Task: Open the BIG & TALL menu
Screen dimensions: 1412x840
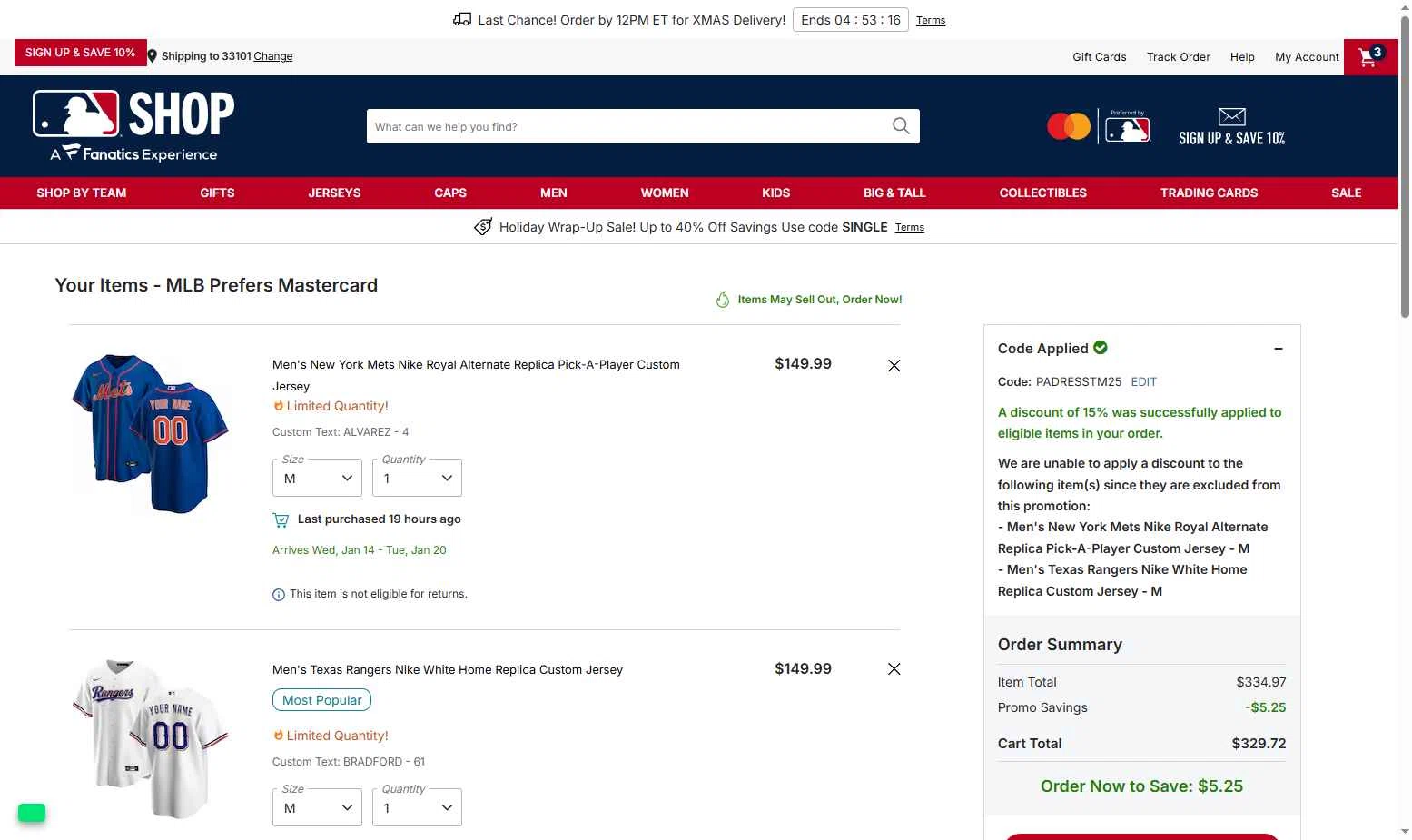Action: tap(894, 193)
